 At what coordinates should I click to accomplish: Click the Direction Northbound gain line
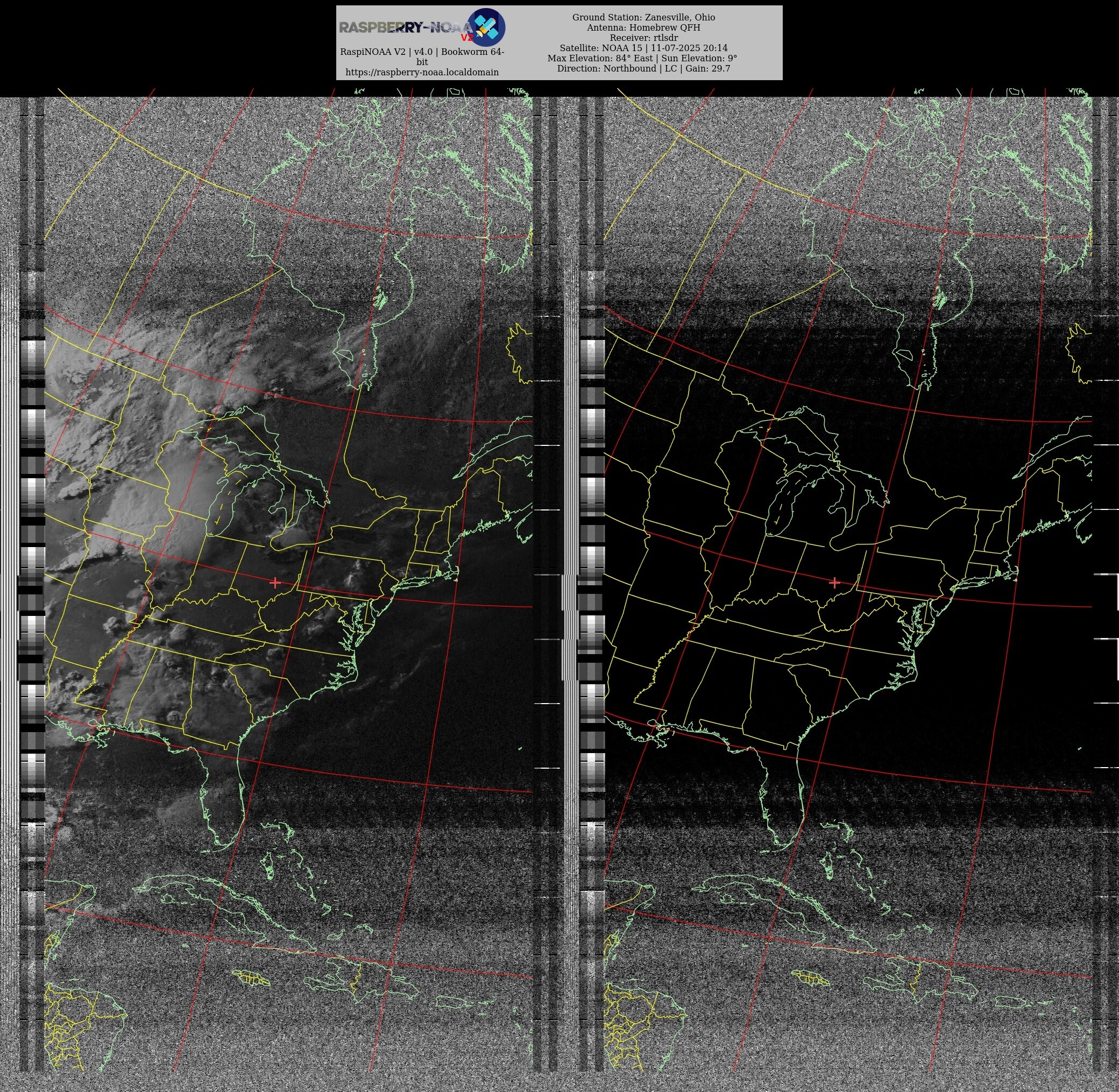(x=643, y=68)
